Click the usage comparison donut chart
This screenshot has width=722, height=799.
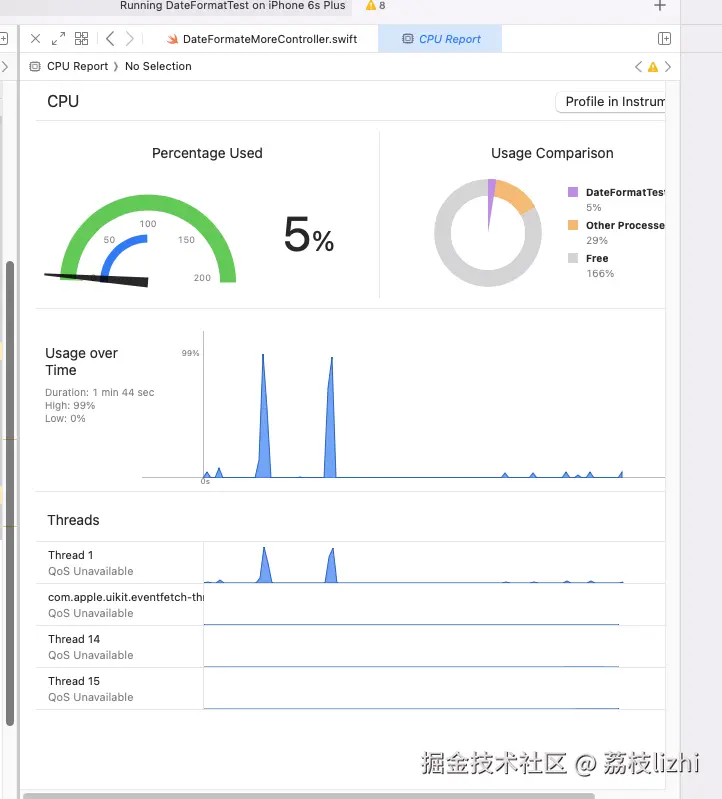tap(488, 232)
